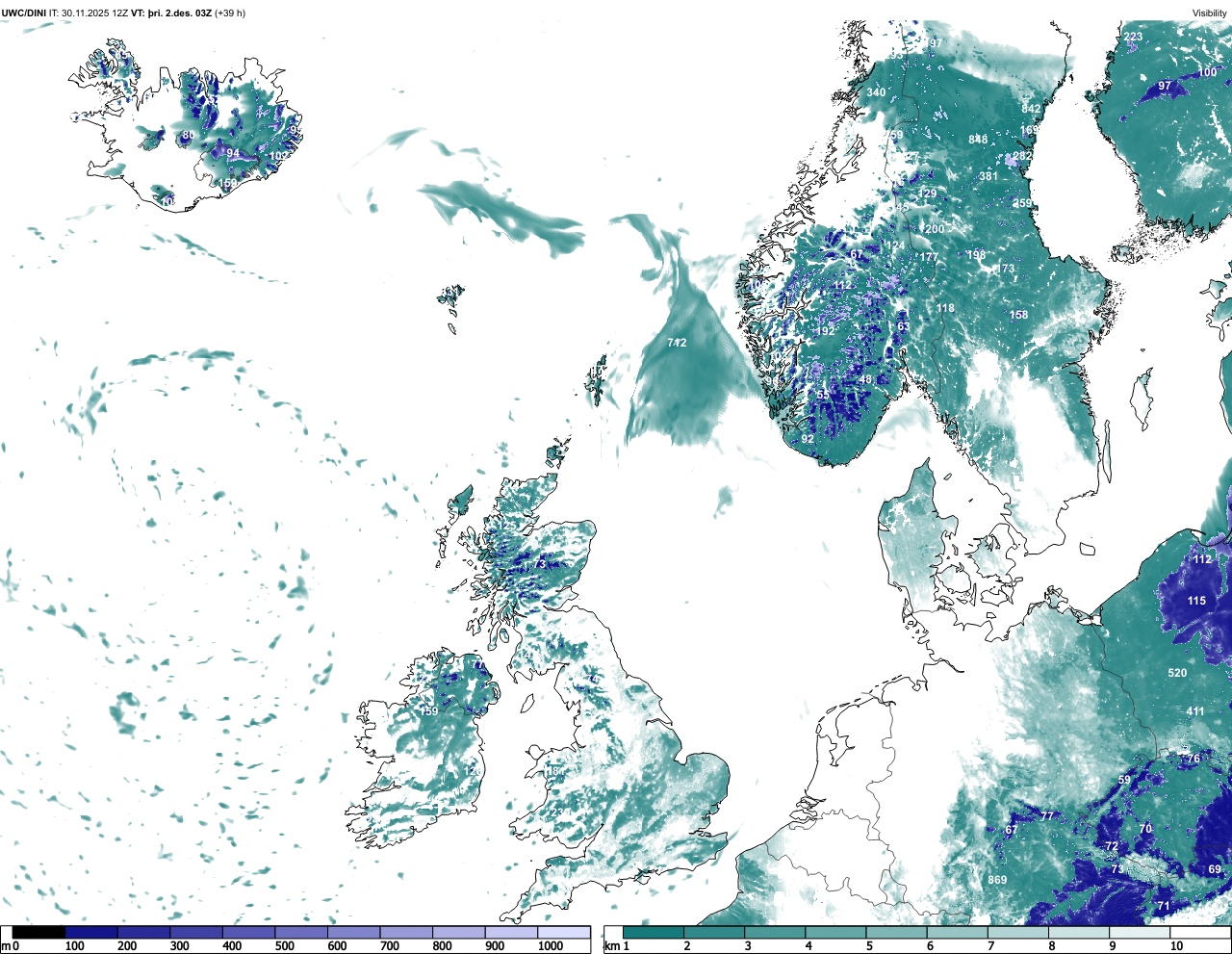Click the '700' tick label on the legend
Viewport: 1232px width, 954px height.
pyautogui.click(x=389, y=946)
